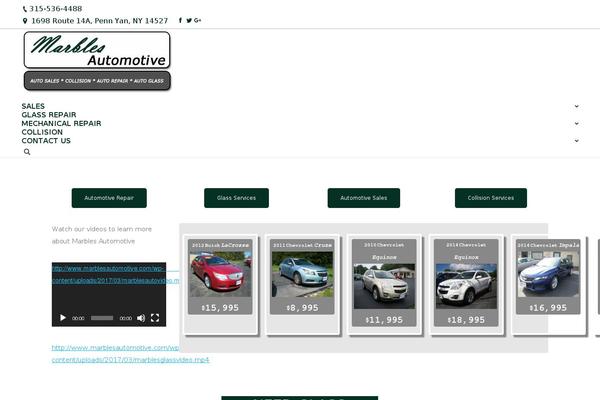This screenshot has height=400, width=600.
Task: Expand the Contact Us menu chevron
Action: point(576,140)
